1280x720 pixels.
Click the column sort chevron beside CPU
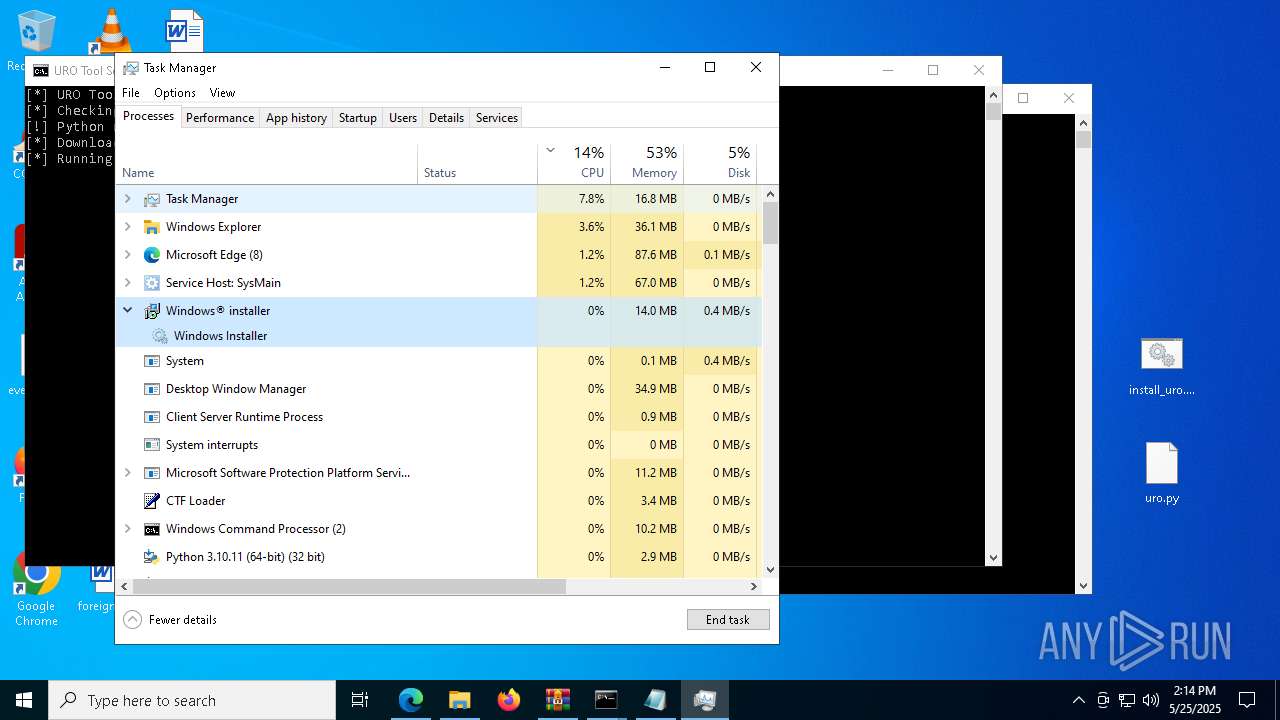(550, 151)
